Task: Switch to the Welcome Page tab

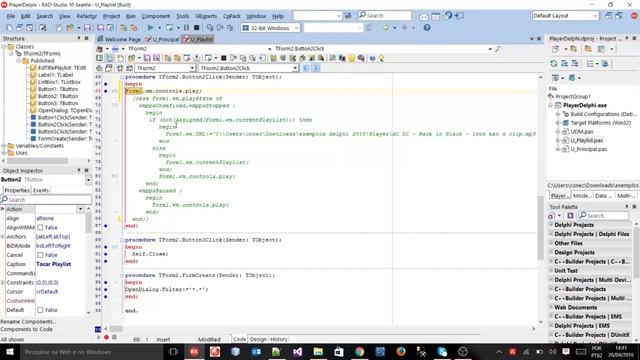Action: click(119, 39)
